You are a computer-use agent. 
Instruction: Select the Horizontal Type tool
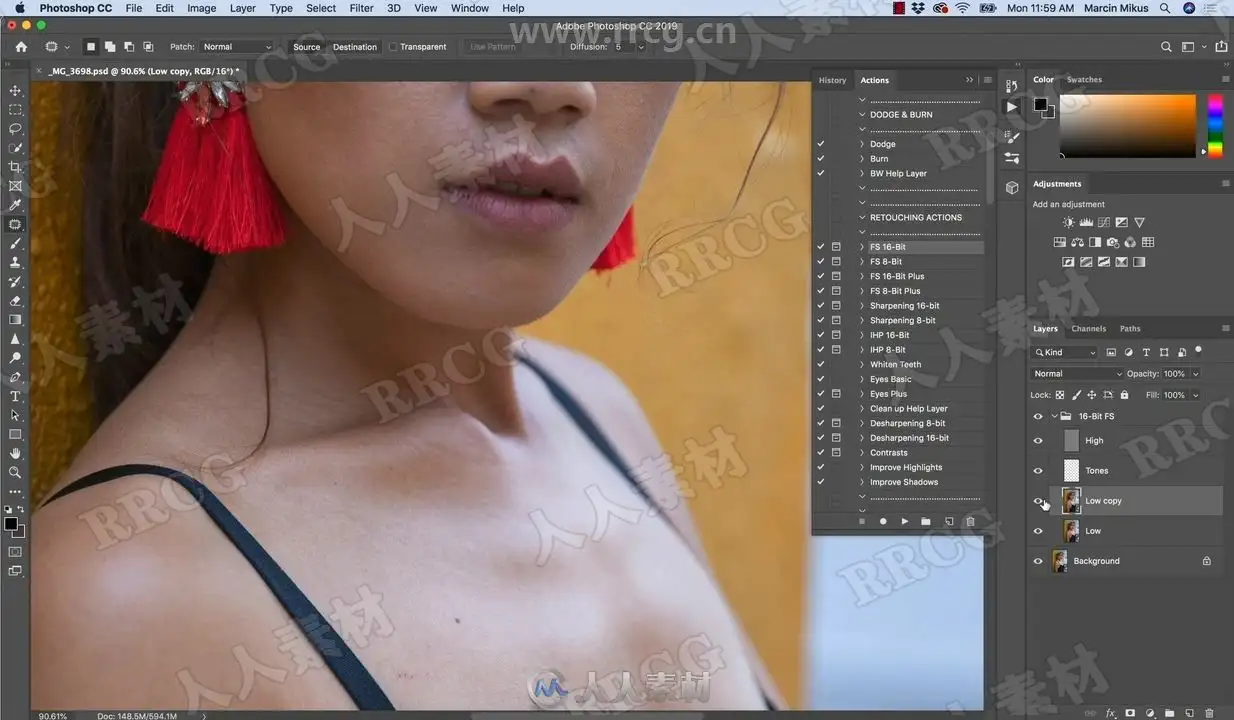pyautogui.click(x=15, y=396)
